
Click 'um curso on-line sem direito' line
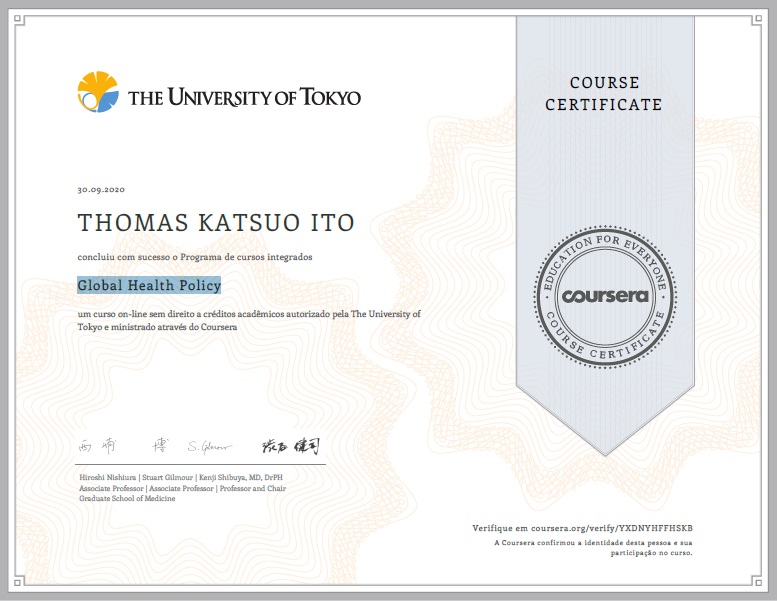pos(249,314)
